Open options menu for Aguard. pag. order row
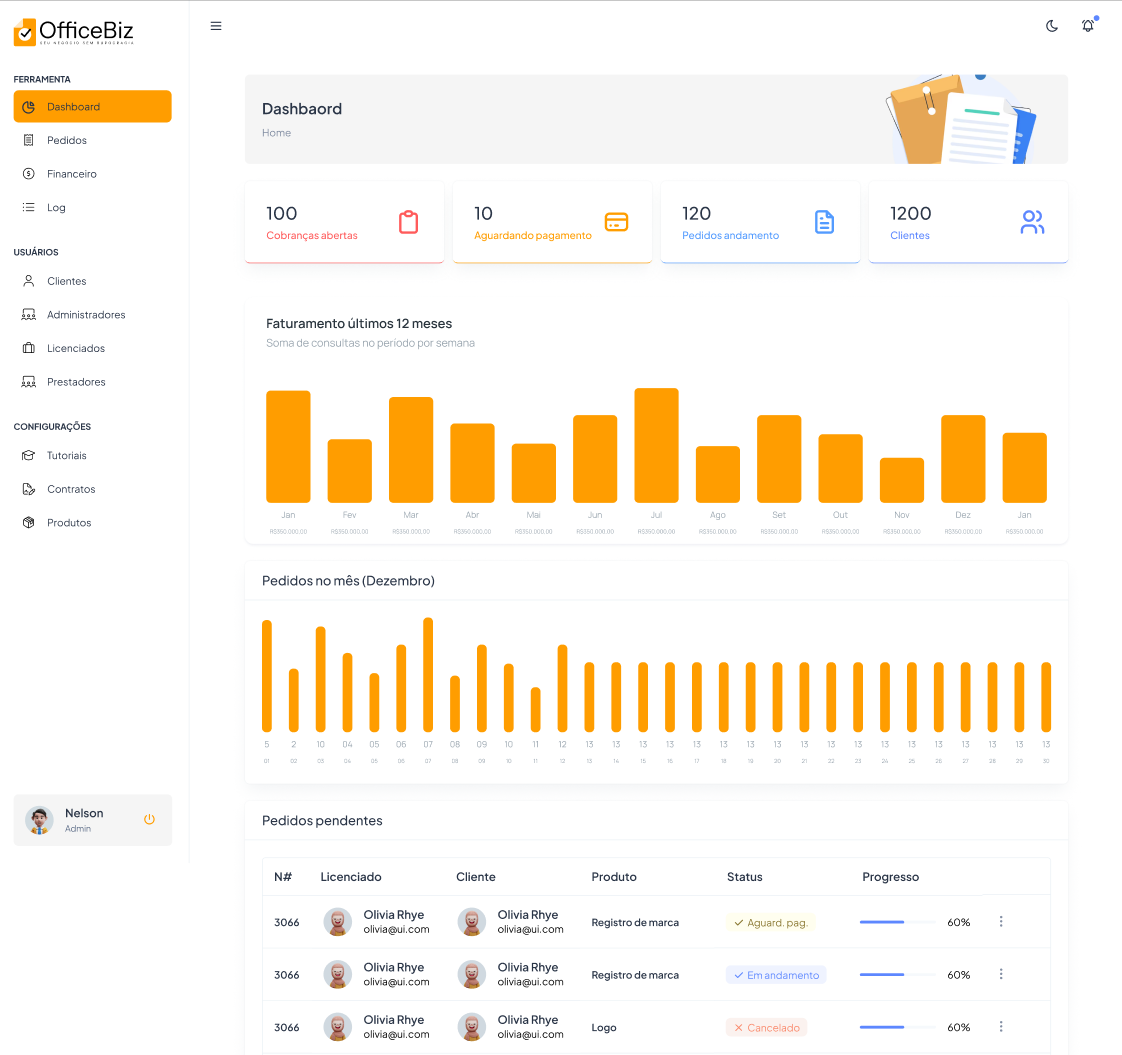 tap(1001, 922)
